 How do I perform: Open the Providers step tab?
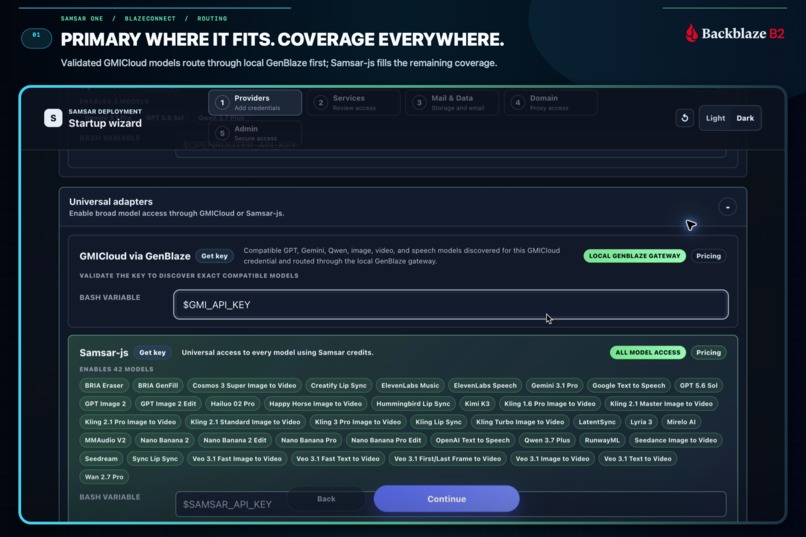coord(255,102)
